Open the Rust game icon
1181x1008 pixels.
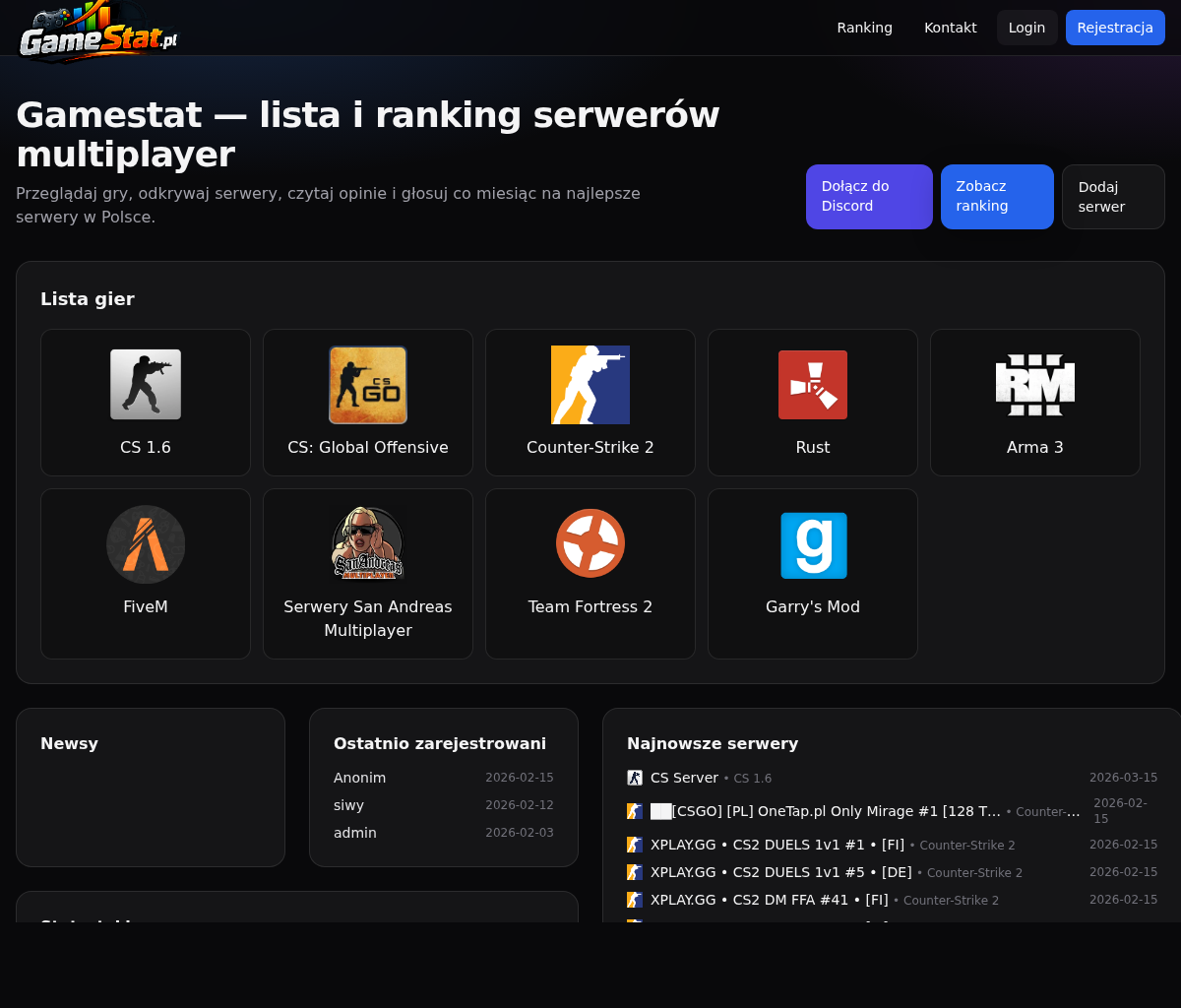click(813, 385)
